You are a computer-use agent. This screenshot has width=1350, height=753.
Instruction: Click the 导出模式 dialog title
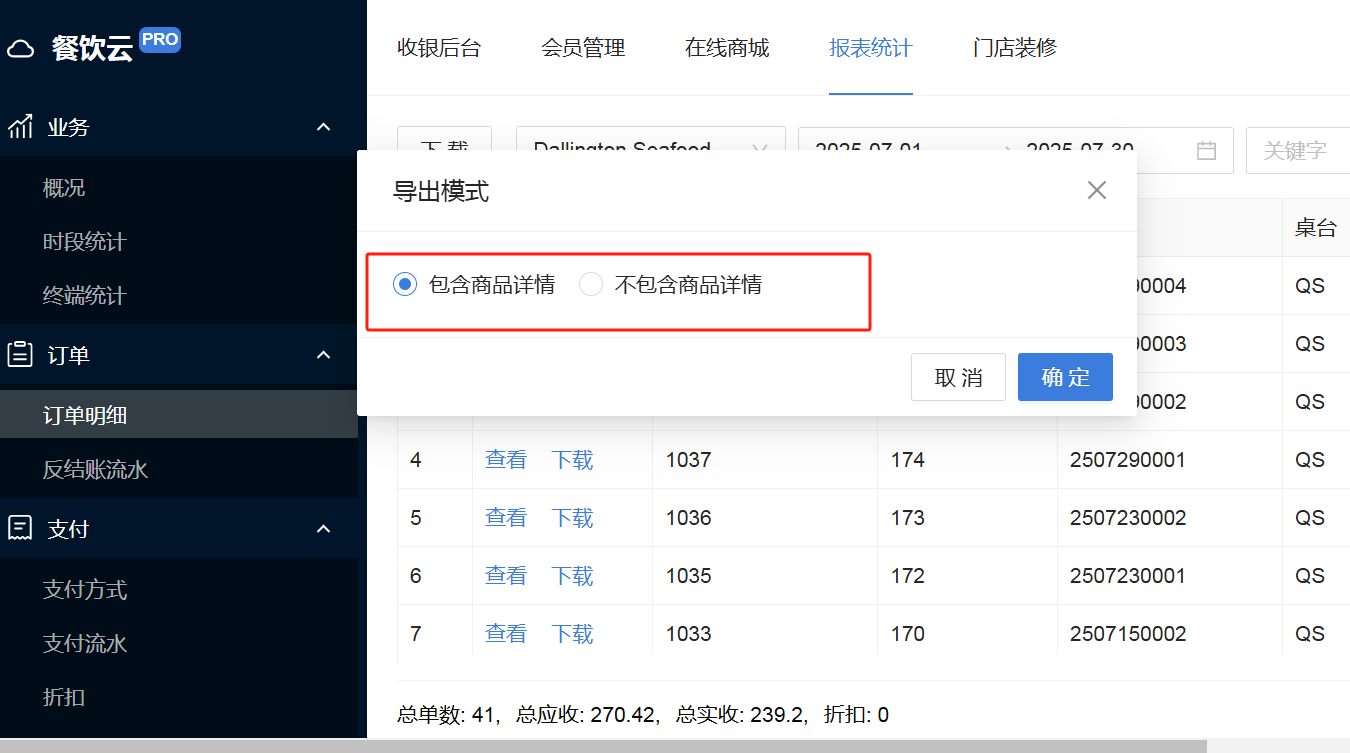coord(441,191)
